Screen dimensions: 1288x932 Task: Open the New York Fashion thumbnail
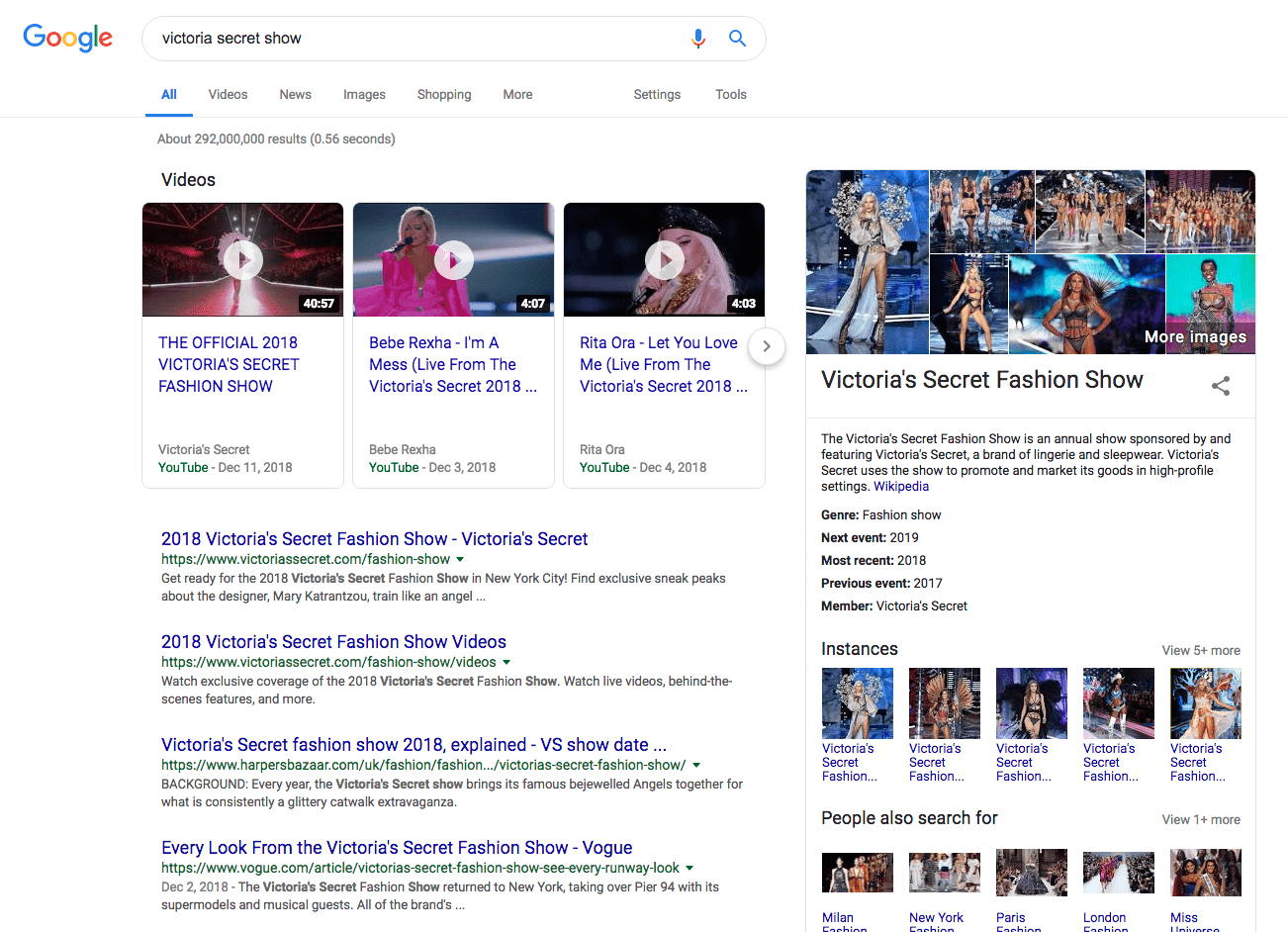coord(945,873)
